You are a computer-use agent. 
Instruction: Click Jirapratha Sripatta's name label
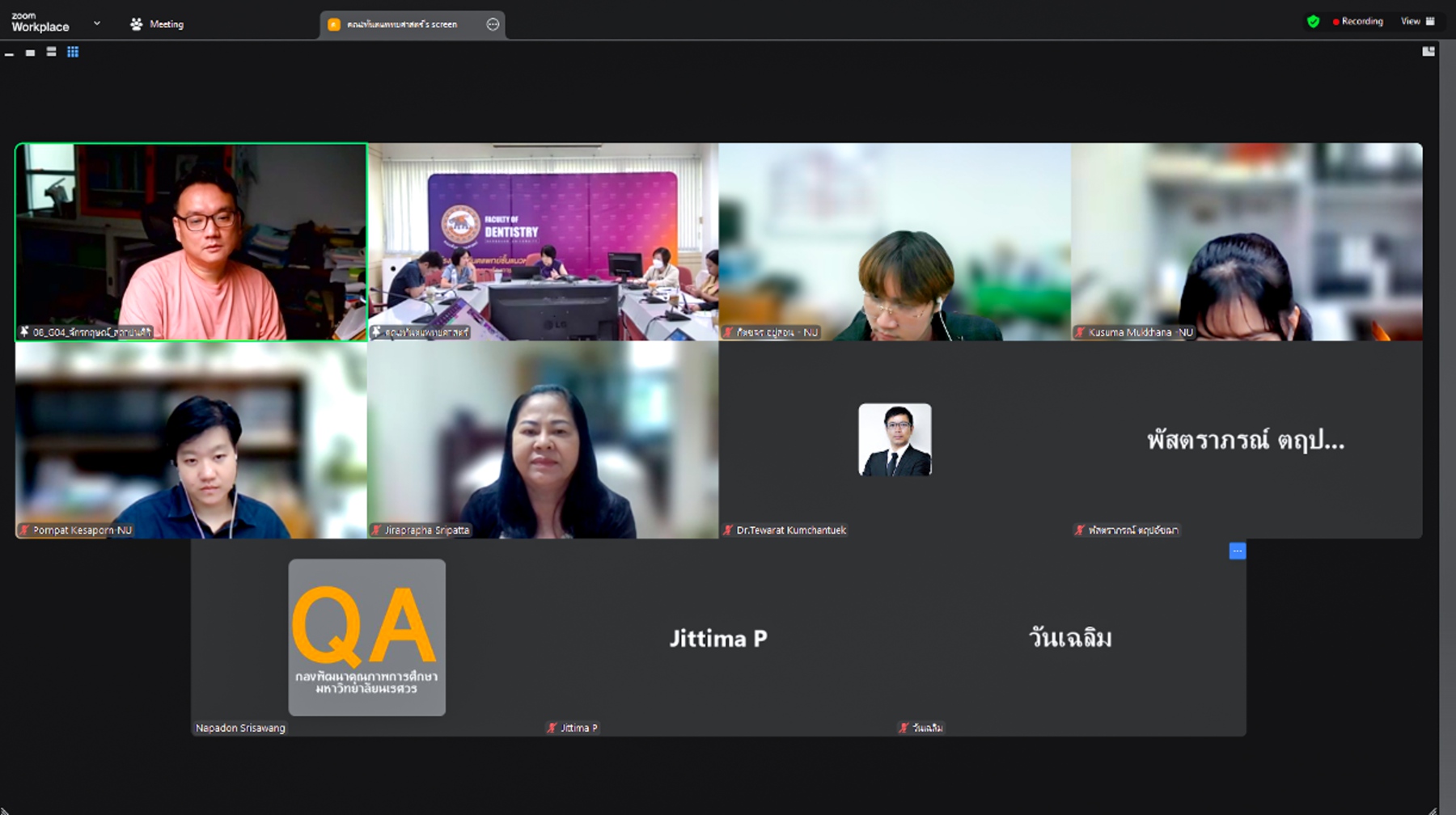coord(426,530)
